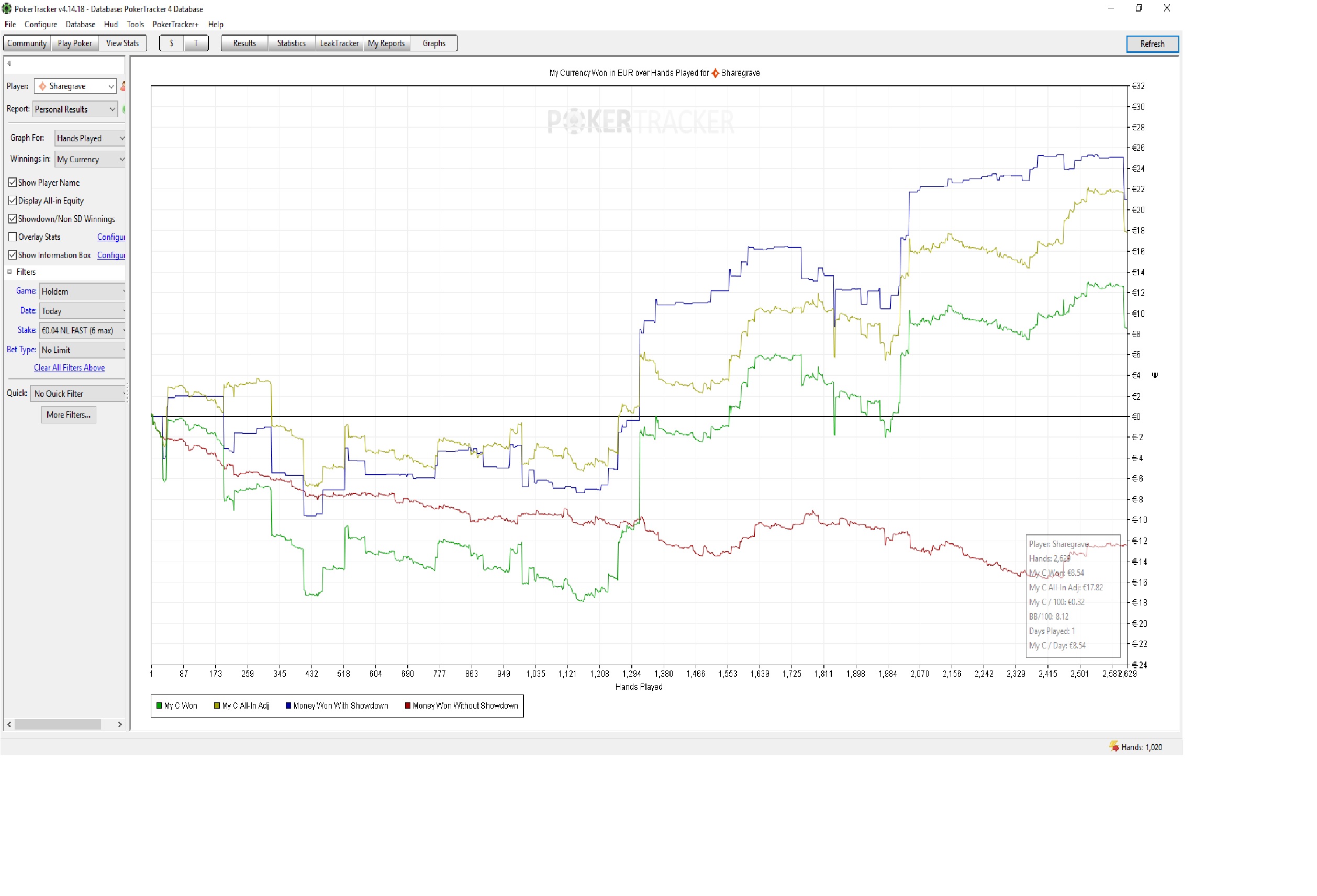Enable Overlay Stats checkbox
Screen dimensions: 1317x896
tap(13, 237)
